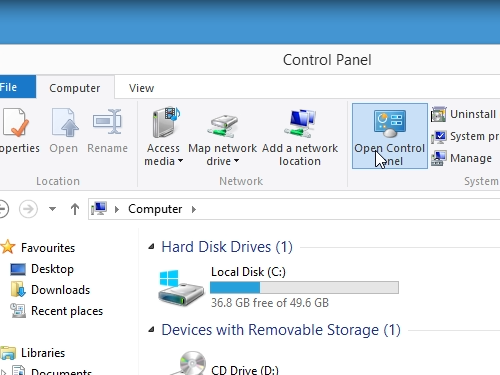Image resolution: width=500 pixels, height=375 pixels.
Task: Go up one folder level
Action: (x=75, y=209)
